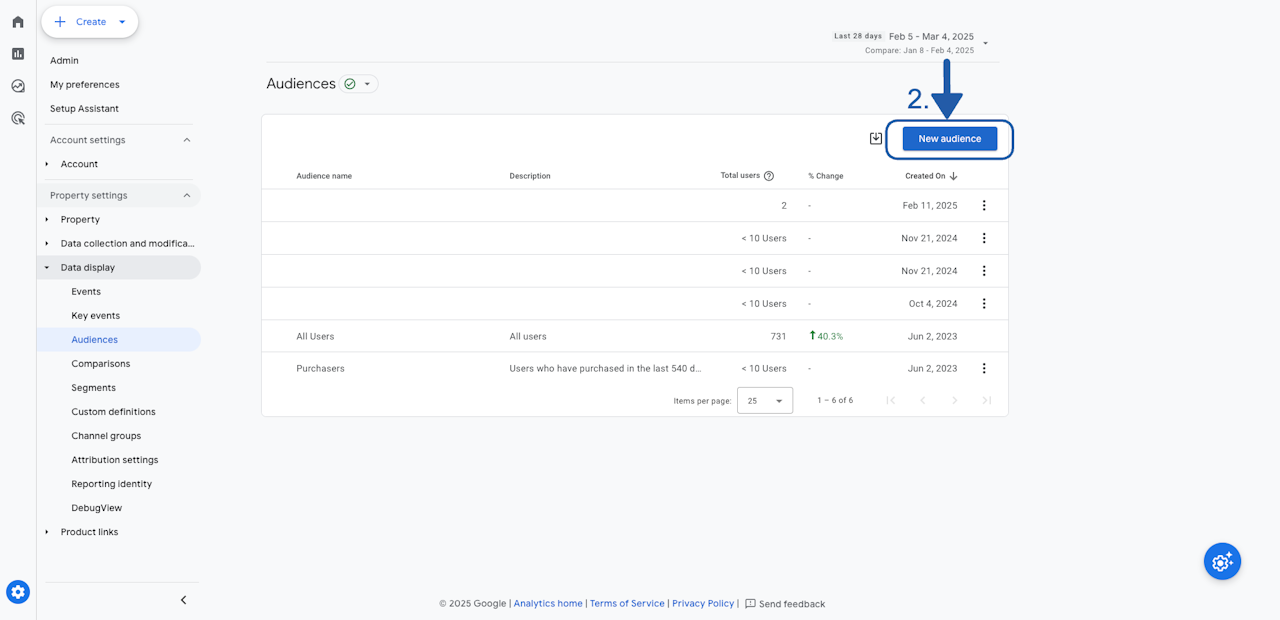Screen dimensions: 1280x620
Task: Click the Total users help icon
Action: pyautogui.click(x=769, y=176)
